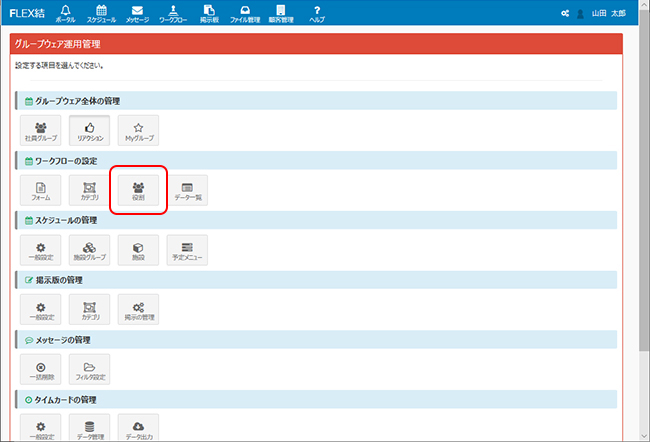Go to ワークフロー in the top bar
Viewport: 650px width, 442px height.
click(173, 13)
